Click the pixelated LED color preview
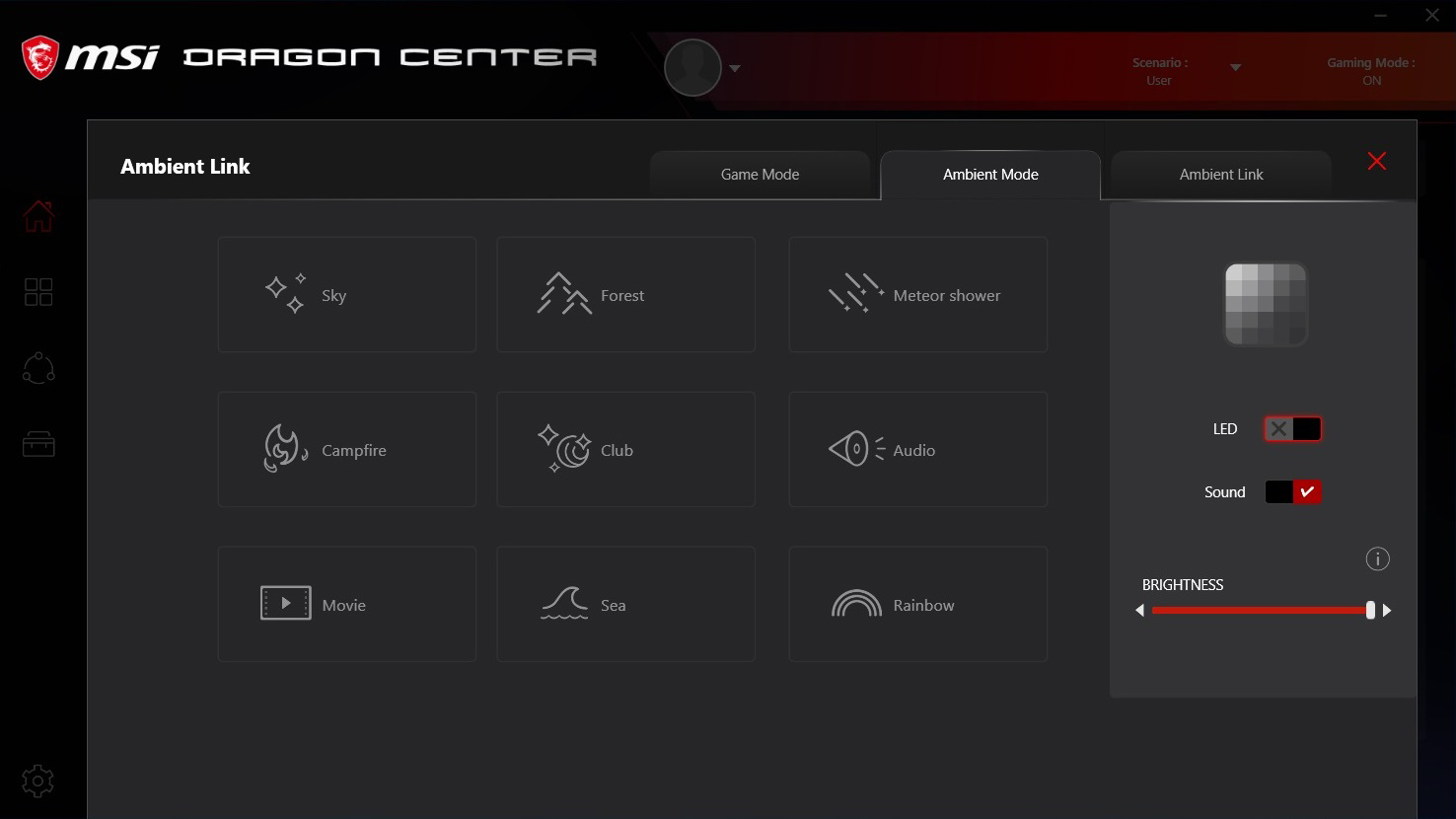The width and height of the screenshot is (1456, 819). [1266, 304]
